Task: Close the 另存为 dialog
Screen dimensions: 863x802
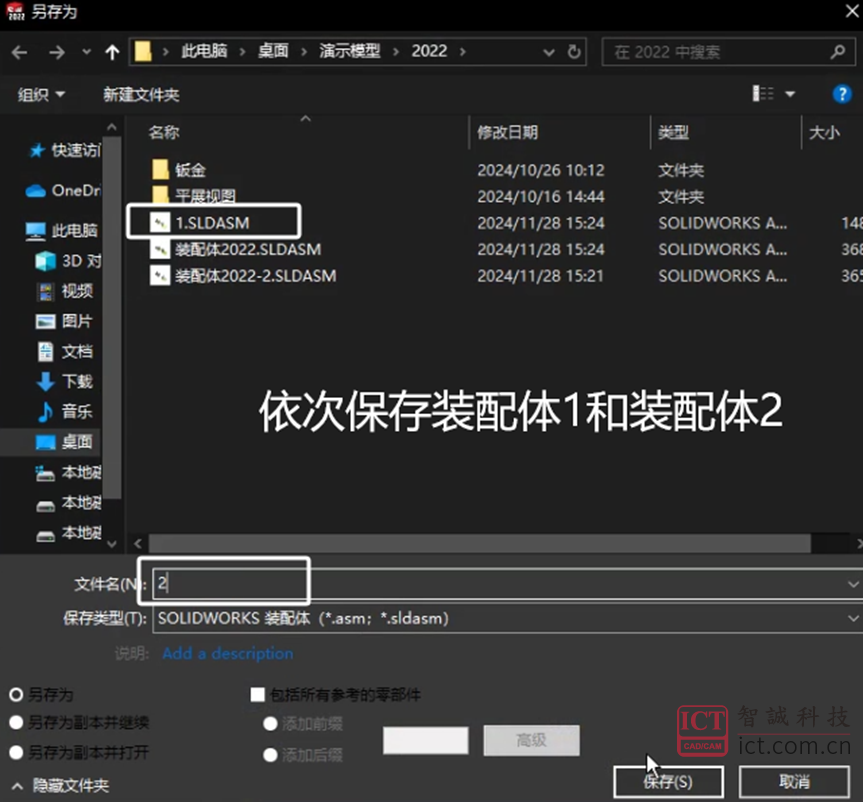Action: (x=851, y=12)
